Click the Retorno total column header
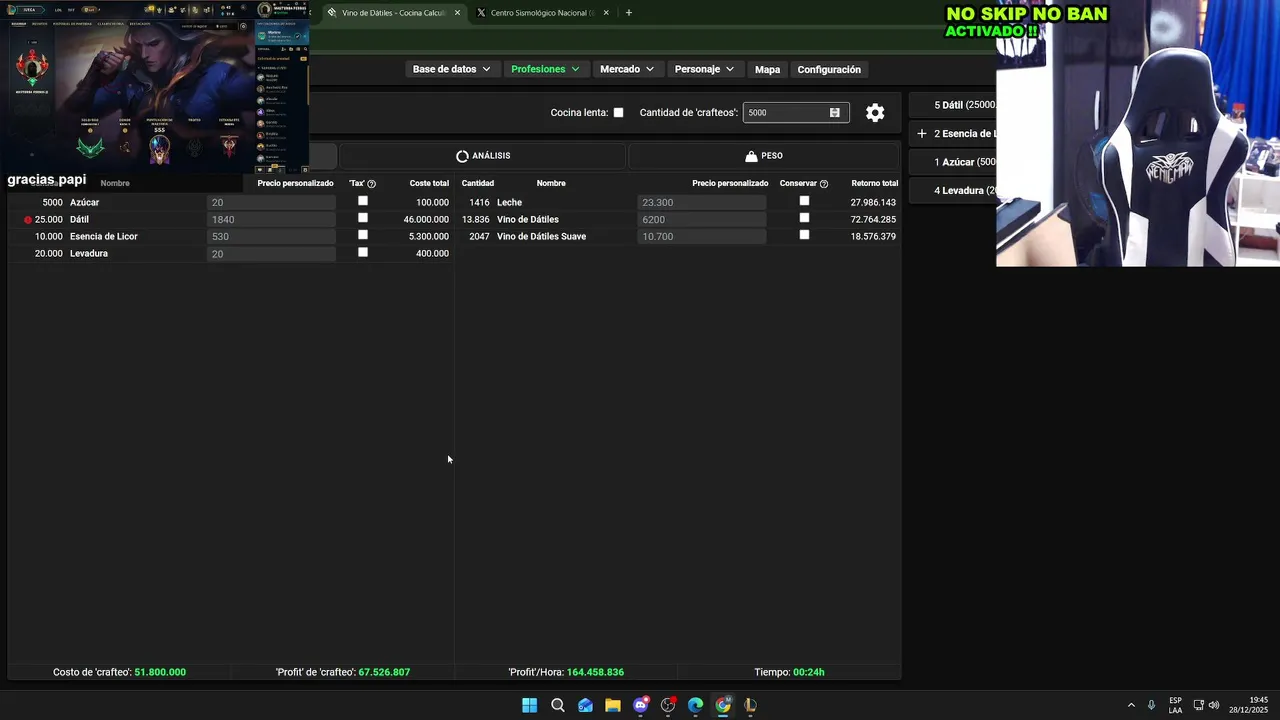1280x720 pixels. coord(874,184)
